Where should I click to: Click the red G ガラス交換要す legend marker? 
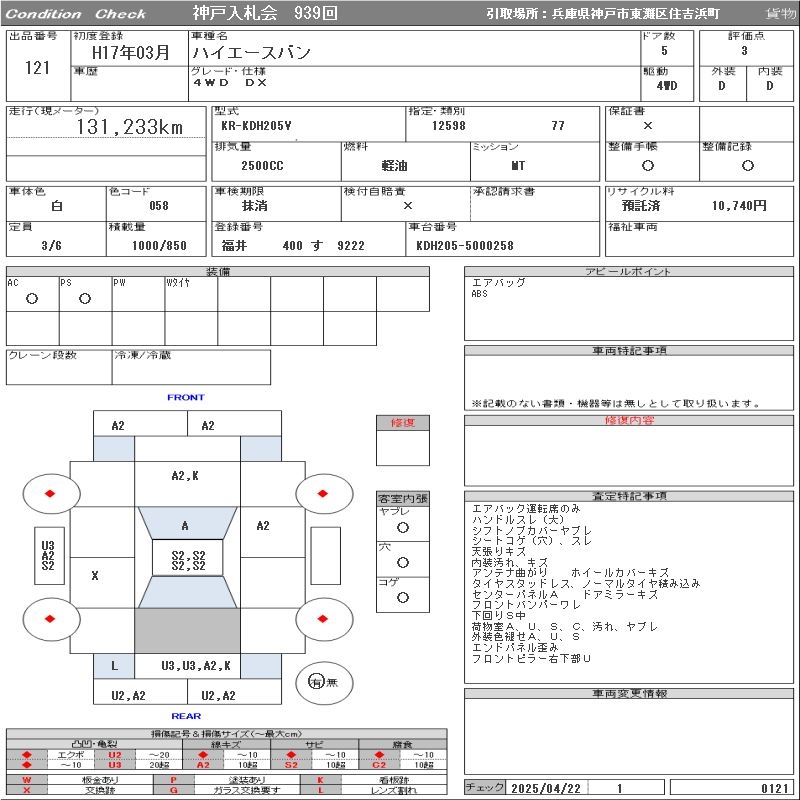[173, 790]
